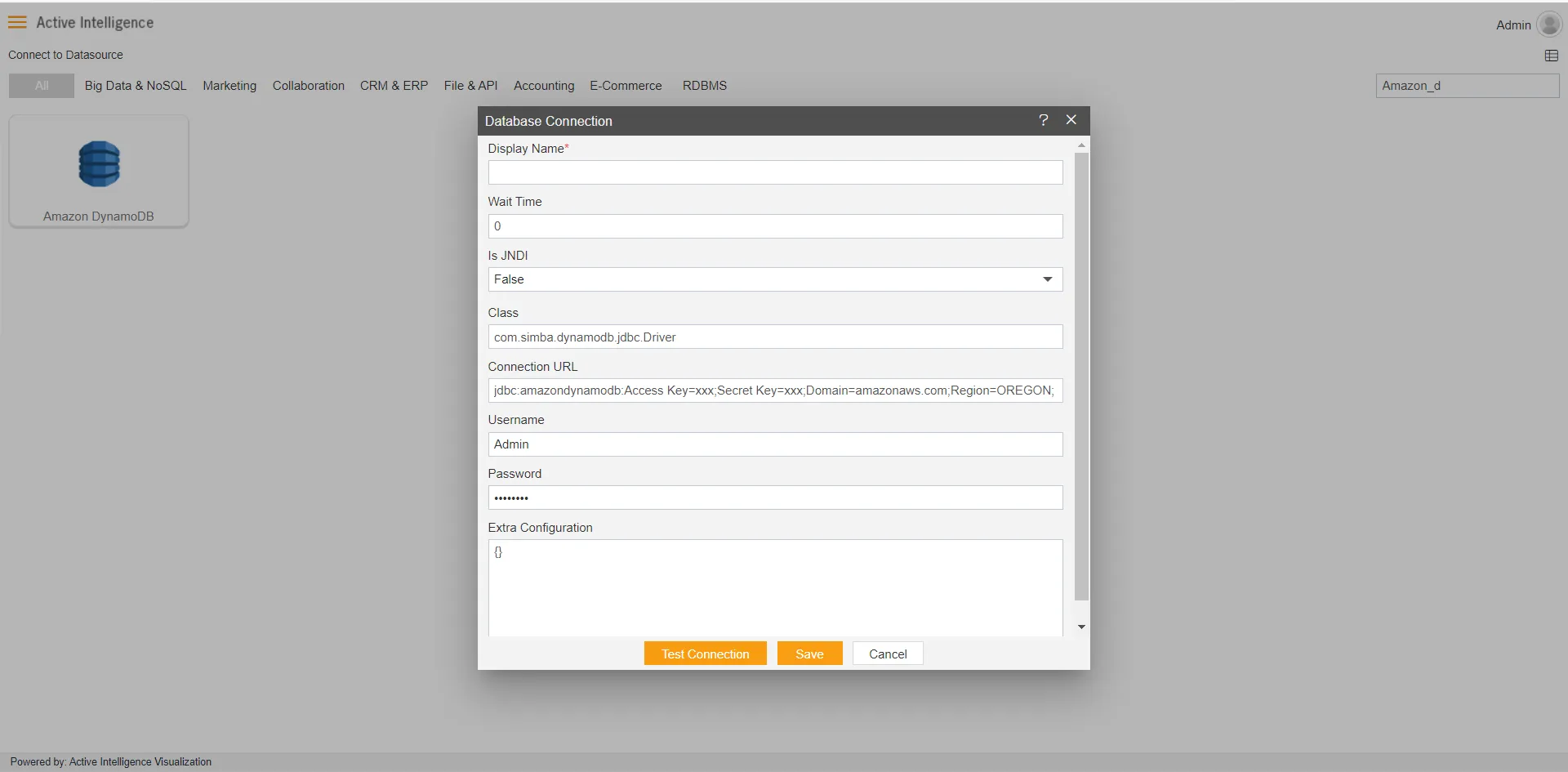
Task: Open the hamburger navigation menu
Action: 17,22
